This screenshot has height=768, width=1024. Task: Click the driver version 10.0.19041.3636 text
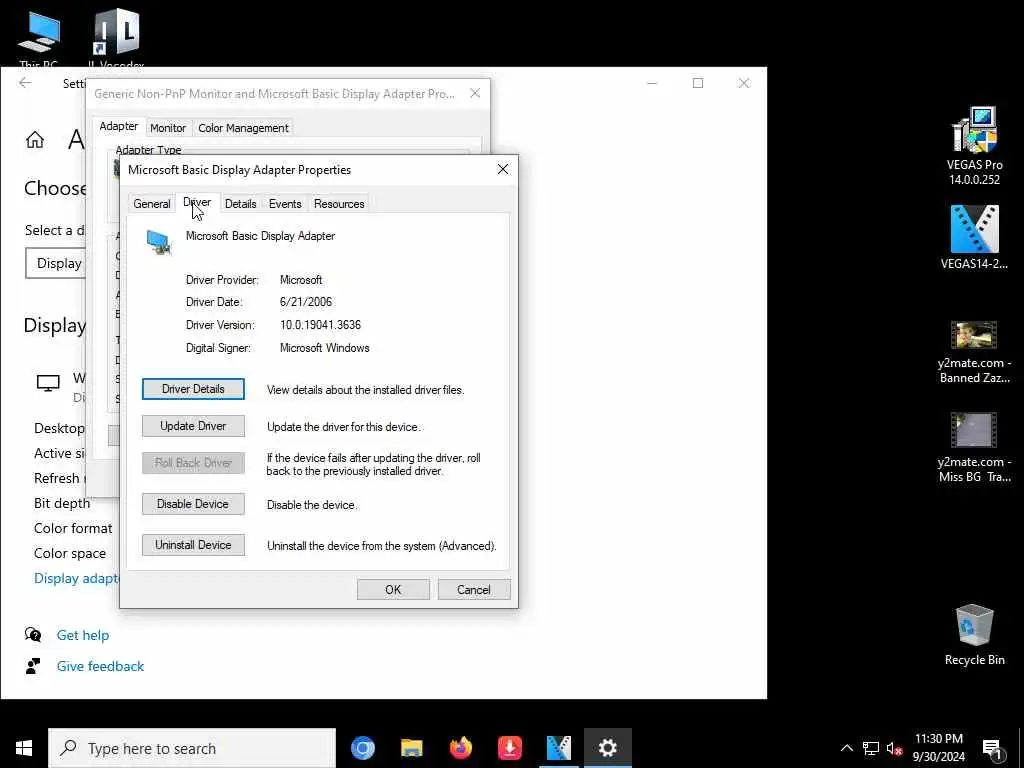click(320, 325)
